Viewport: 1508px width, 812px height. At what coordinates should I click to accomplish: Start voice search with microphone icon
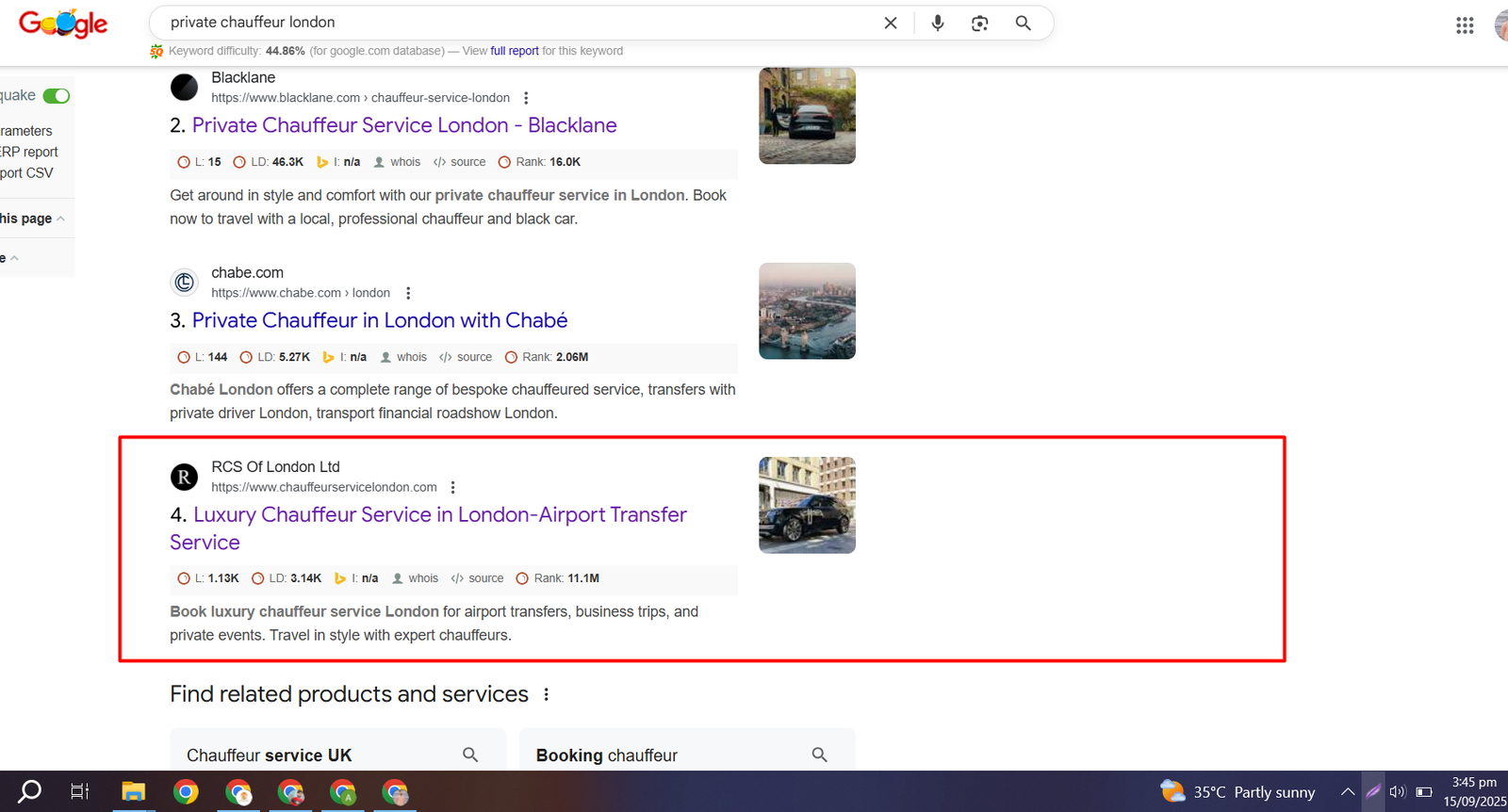(937, 23)
